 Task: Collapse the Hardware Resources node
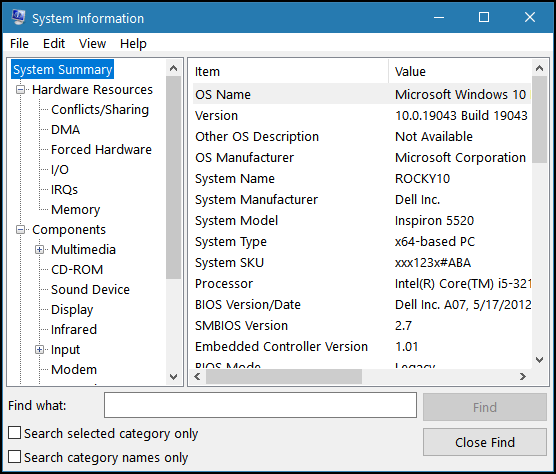coord(21,90)
